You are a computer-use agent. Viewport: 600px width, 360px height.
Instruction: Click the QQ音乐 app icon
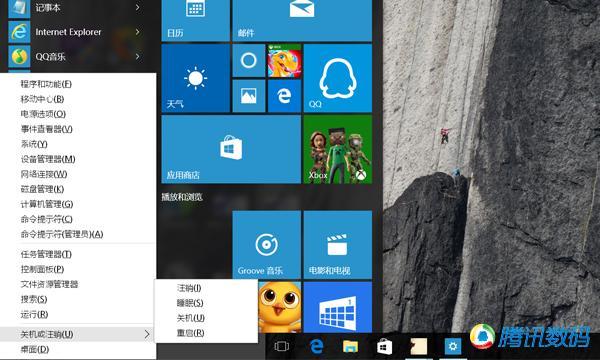tap(19, 57)
